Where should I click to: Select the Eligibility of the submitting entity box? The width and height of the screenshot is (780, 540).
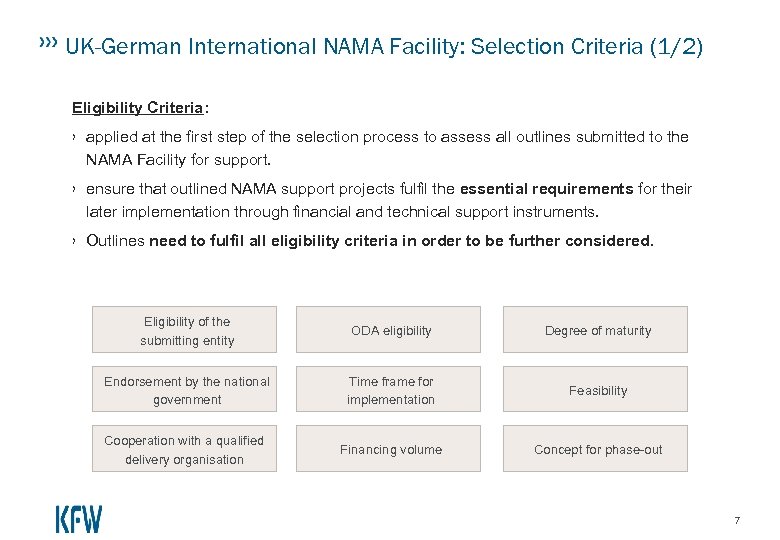tap(188, 331)
